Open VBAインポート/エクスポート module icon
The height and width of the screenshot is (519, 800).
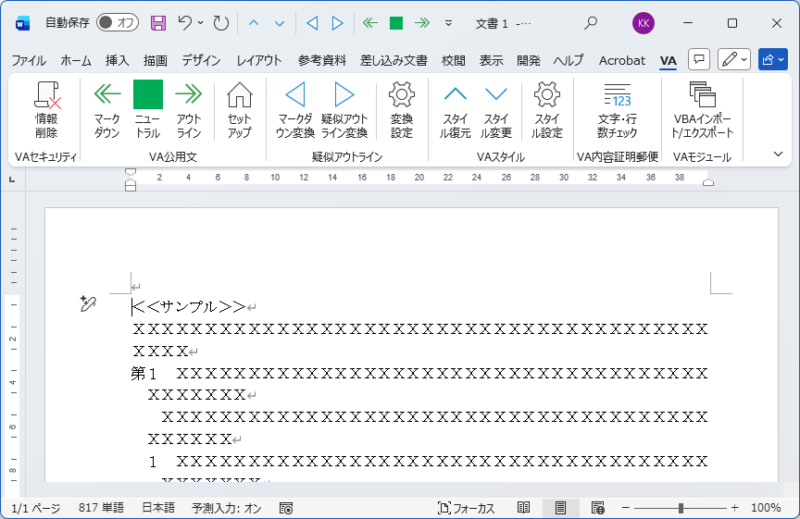(x=703, y=109)
